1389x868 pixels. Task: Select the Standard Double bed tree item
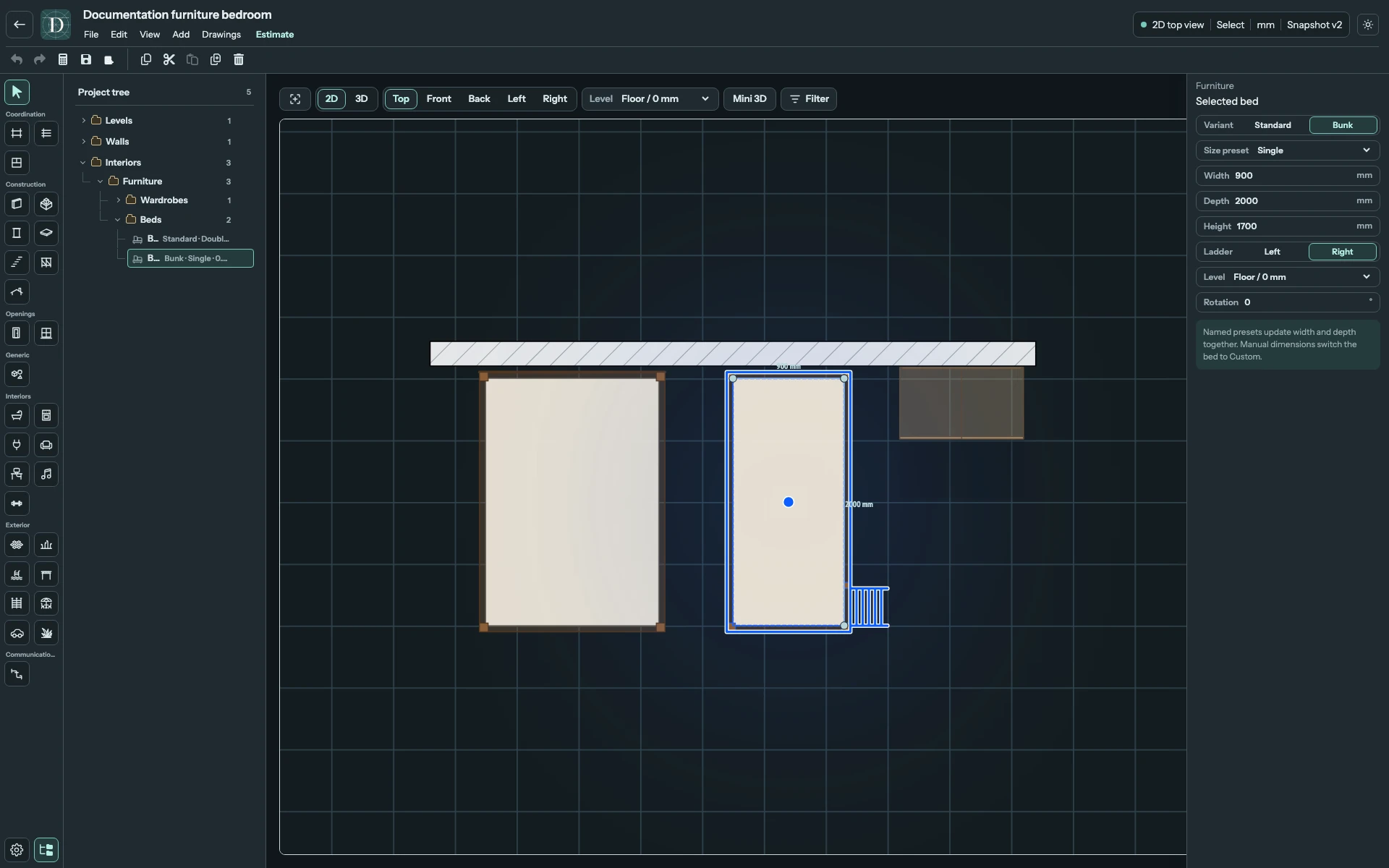point(190,239)
